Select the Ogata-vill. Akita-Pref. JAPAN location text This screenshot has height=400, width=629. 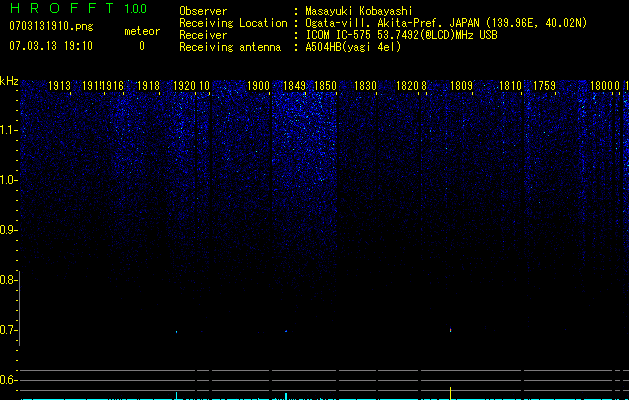click(446, 23)
